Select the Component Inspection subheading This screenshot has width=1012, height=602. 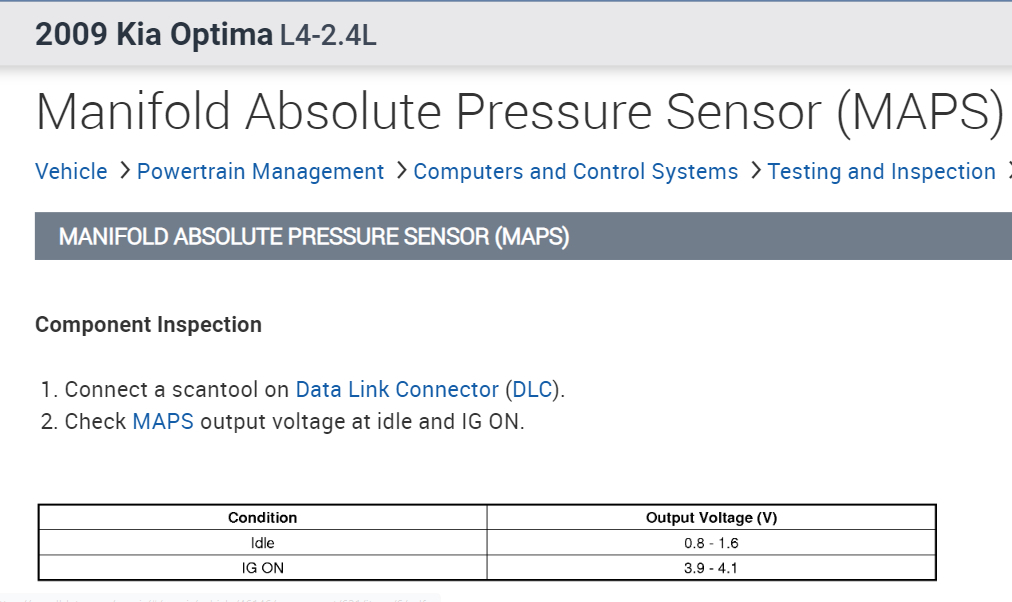148,325
